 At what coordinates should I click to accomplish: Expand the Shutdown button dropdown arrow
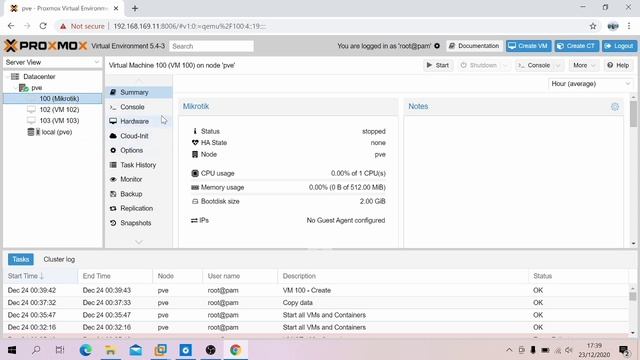point(505,65)
